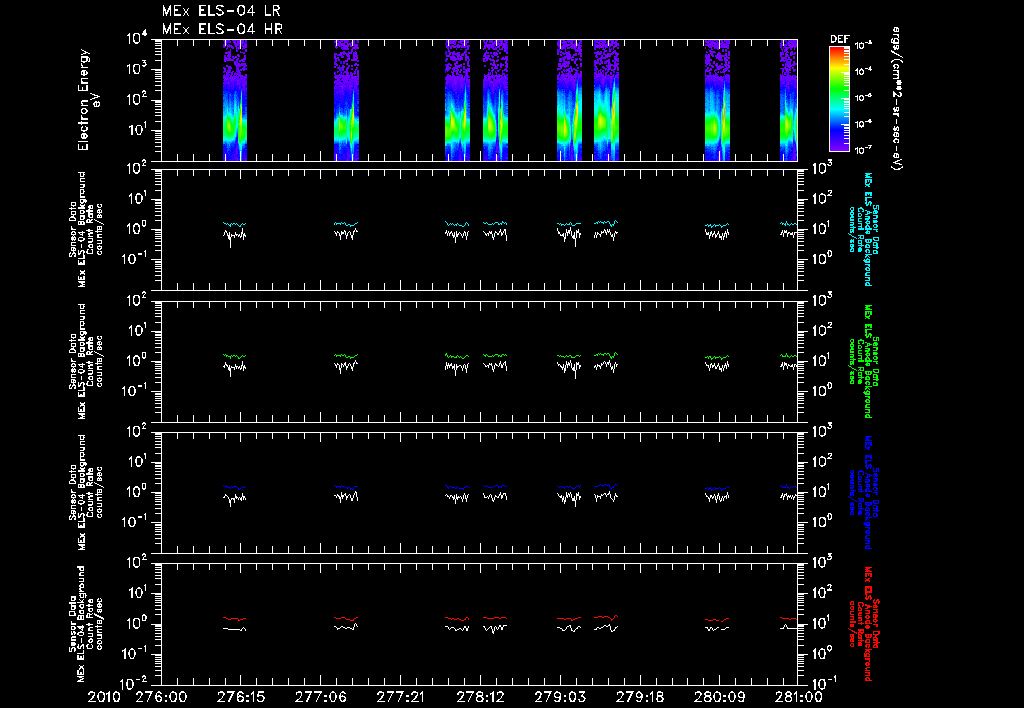The height and width of the screenshot is (708, 1024).
Task: Click the "278:12" time axis label
Action: pyautogui.click(x=479, y=697)
